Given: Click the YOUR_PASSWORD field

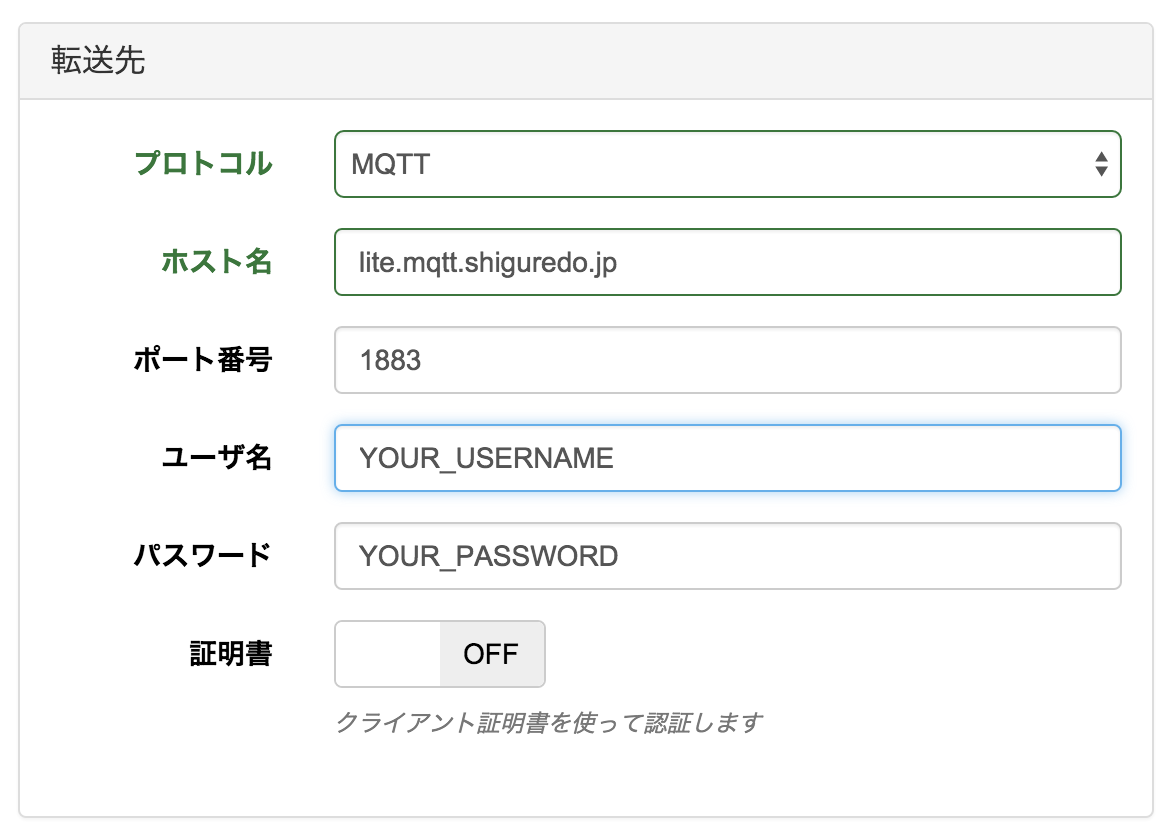Looking at the screenshot, I should (x=727, y=556).
